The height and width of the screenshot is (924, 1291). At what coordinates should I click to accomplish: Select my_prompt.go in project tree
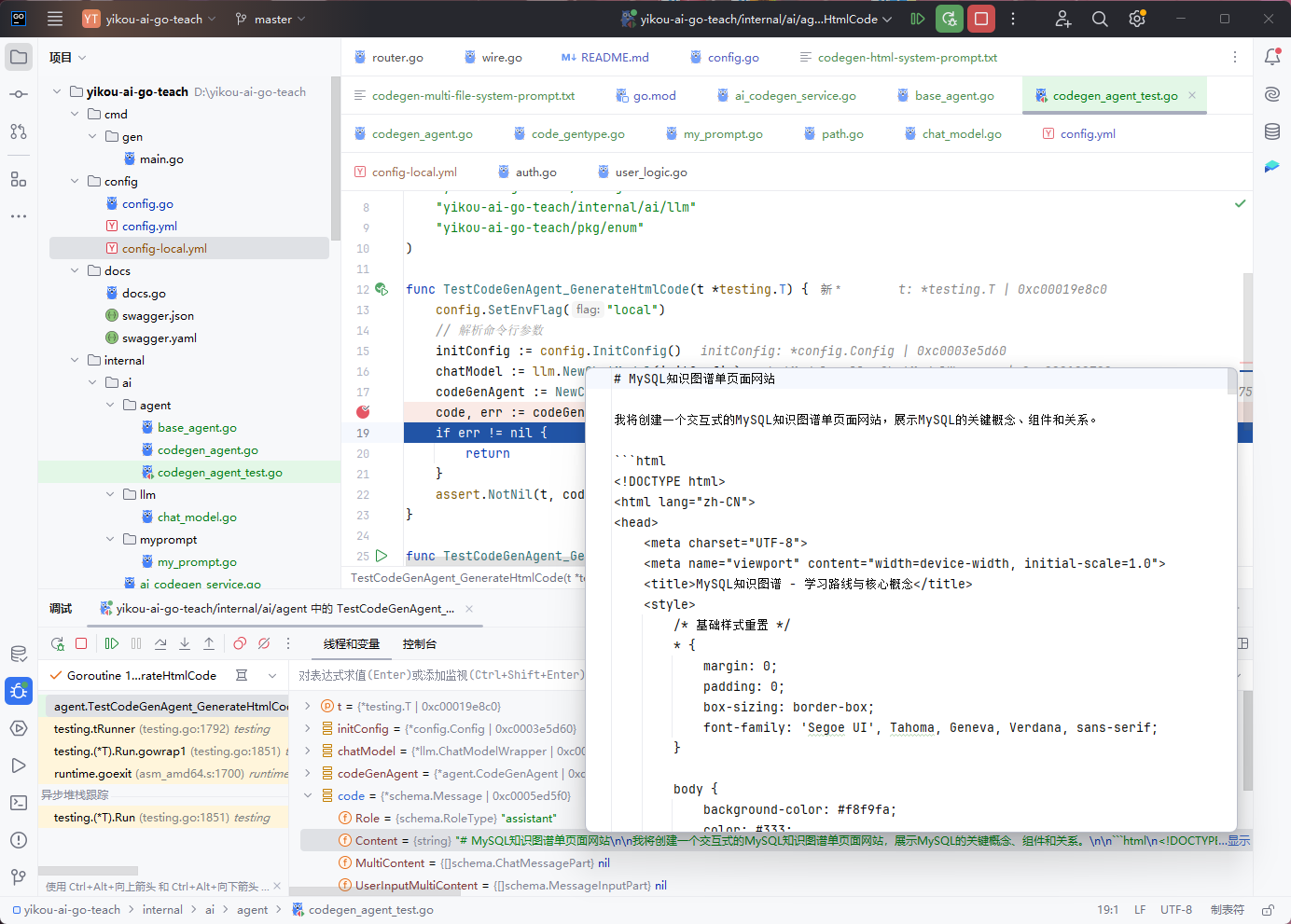coord(197,561)
